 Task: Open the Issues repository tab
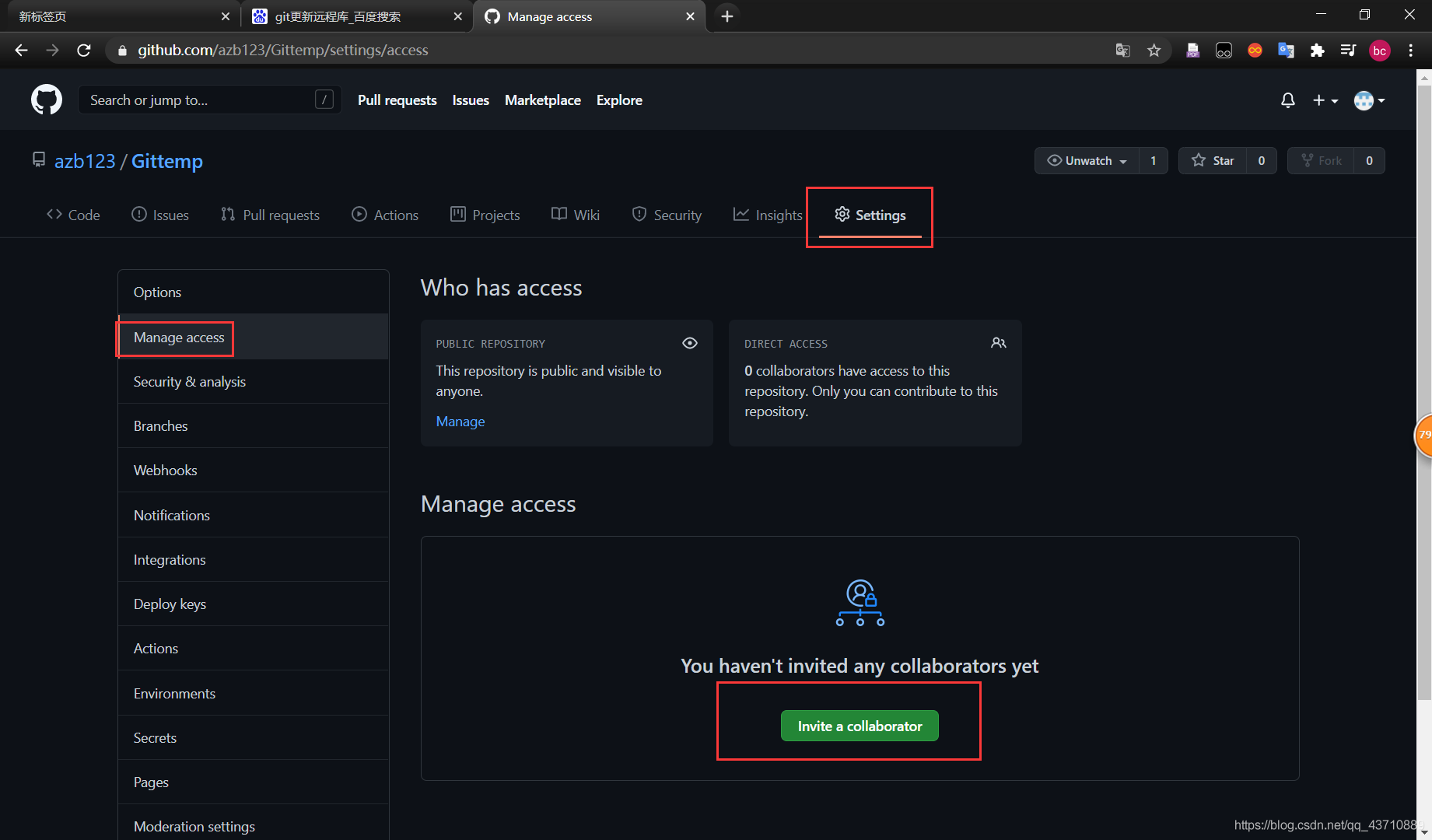pos(160,215)
